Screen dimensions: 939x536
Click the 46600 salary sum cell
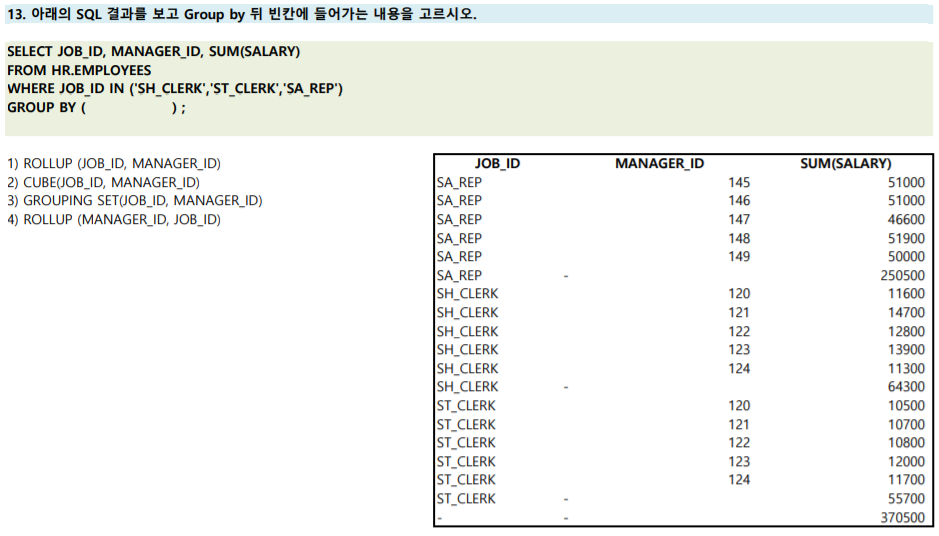(906, 220)
